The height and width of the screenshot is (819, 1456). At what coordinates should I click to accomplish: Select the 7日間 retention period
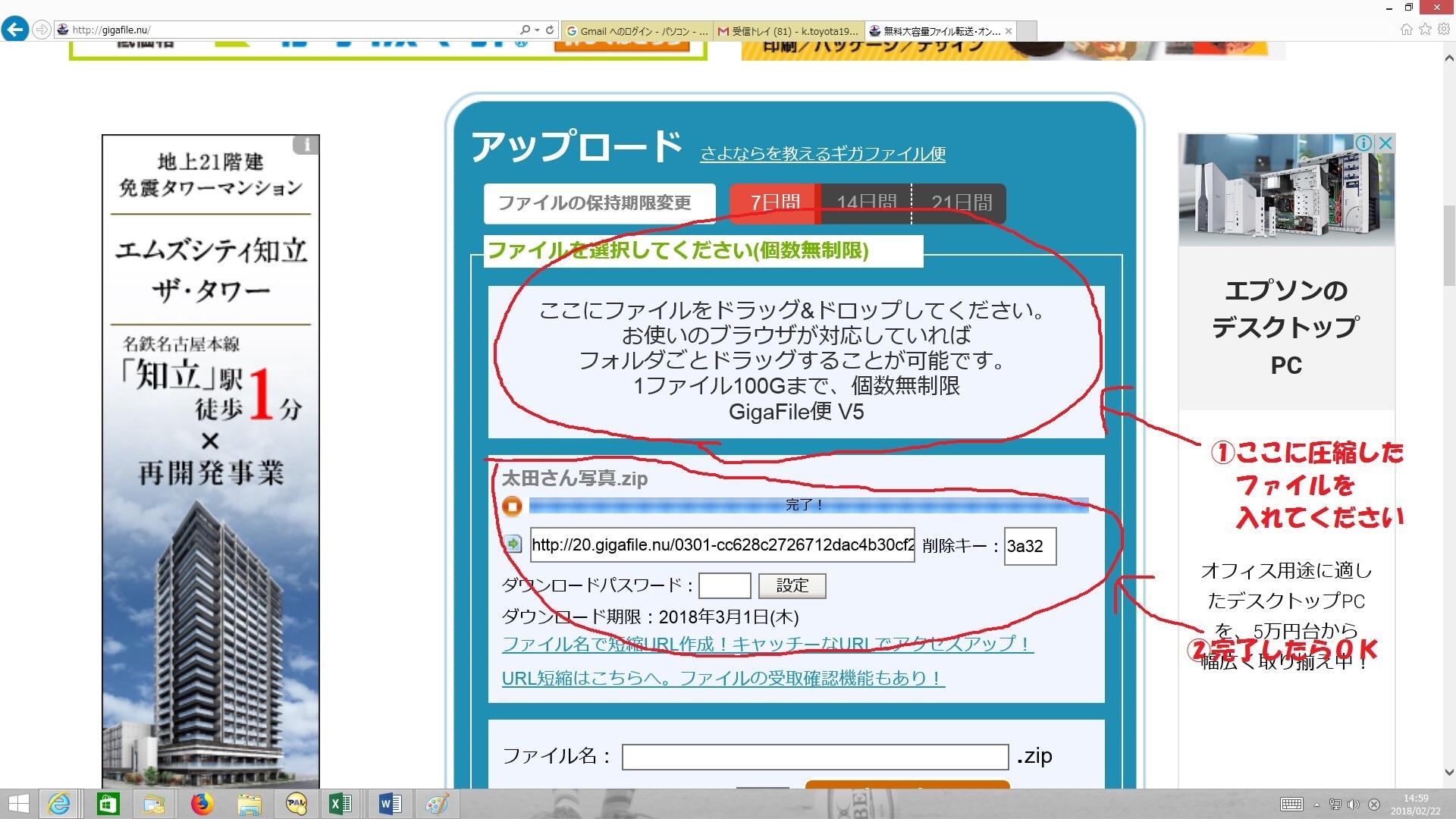(x=775, y=203)
